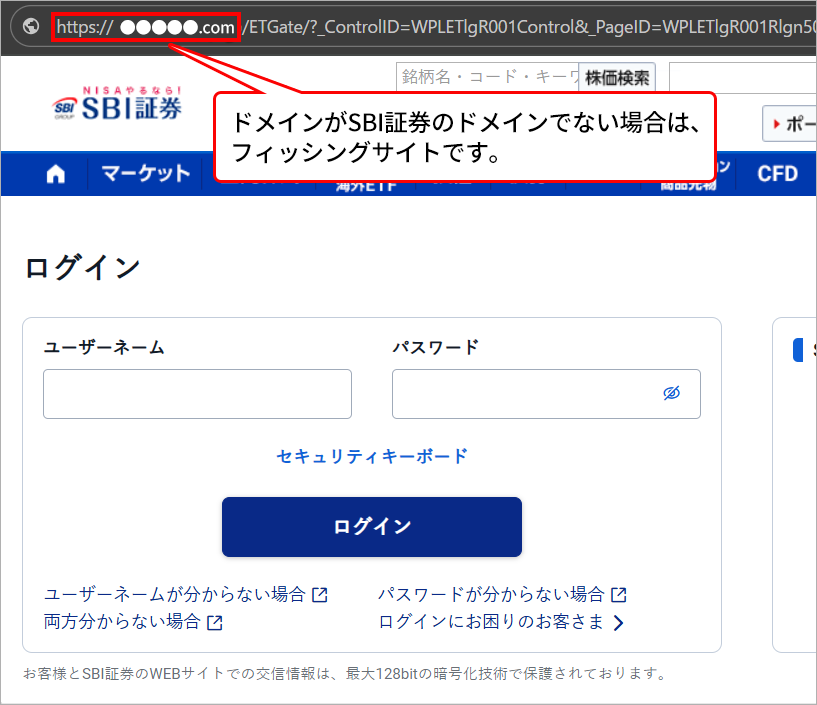Screen dimensions: 817x705
Task: Open the 両方分からない場合 link
Action: click(x=122, y=622)
